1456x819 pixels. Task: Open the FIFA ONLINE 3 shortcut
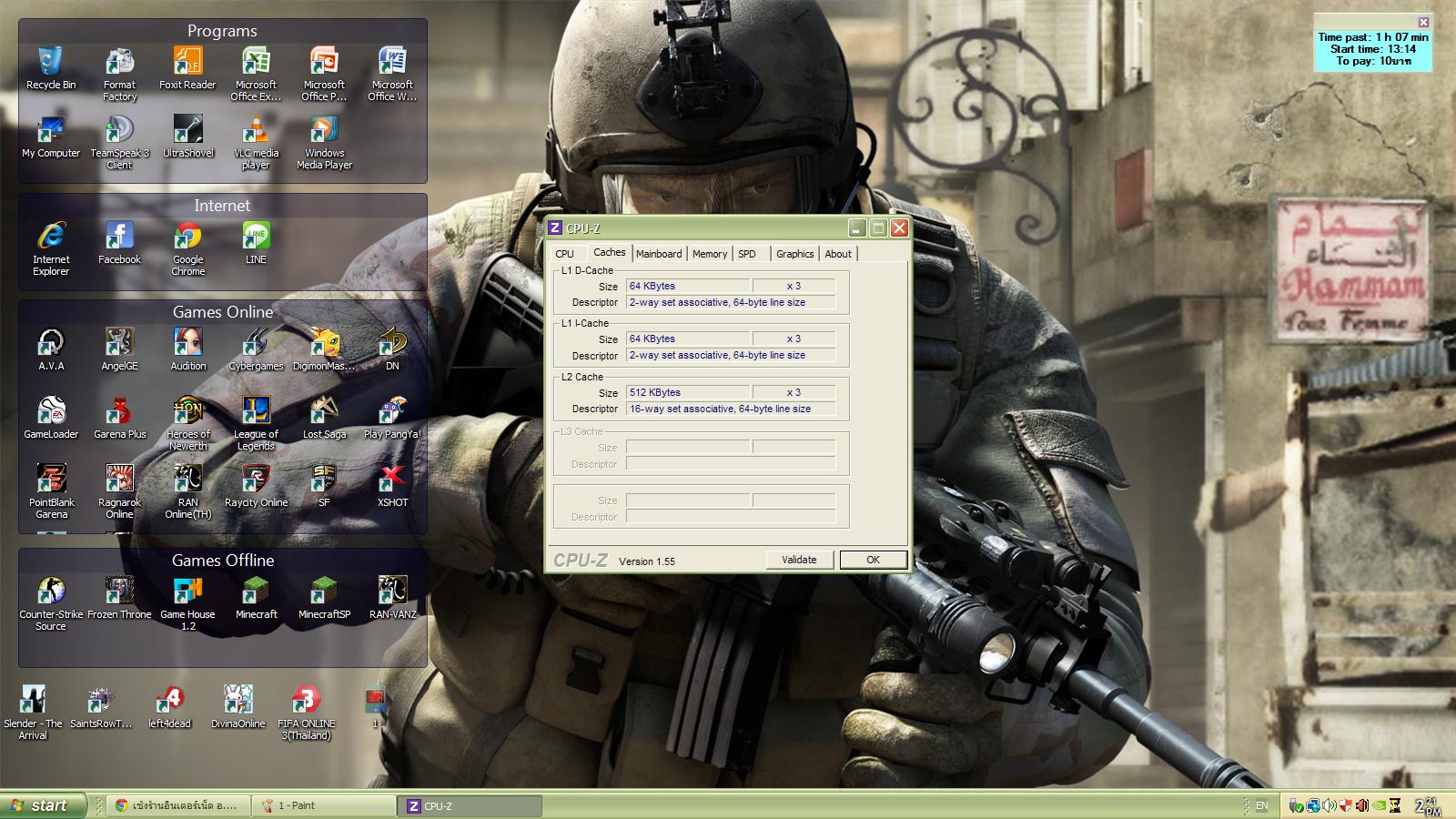click(306, 713)
